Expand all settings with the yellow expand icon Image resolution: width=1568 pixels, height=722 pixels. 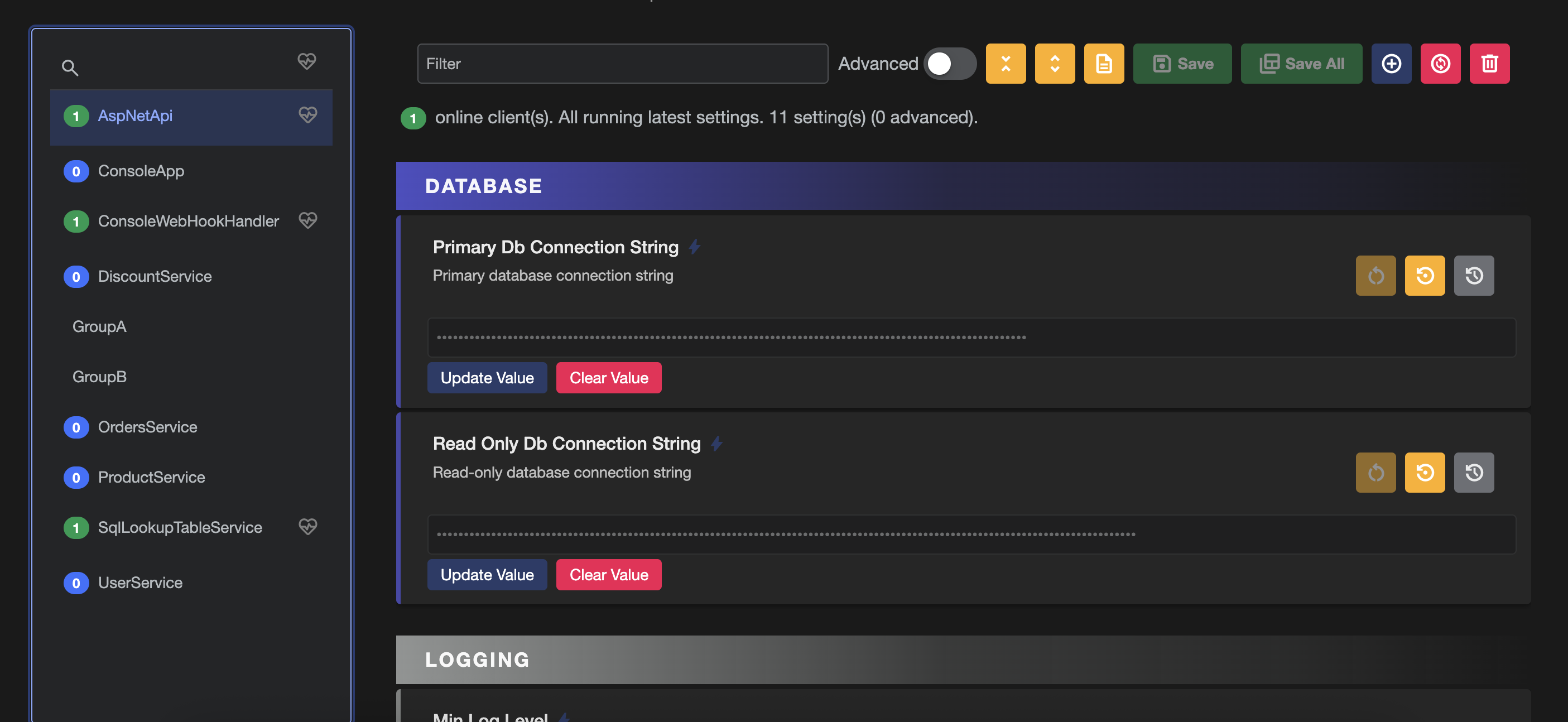[x=1055, y=63]
